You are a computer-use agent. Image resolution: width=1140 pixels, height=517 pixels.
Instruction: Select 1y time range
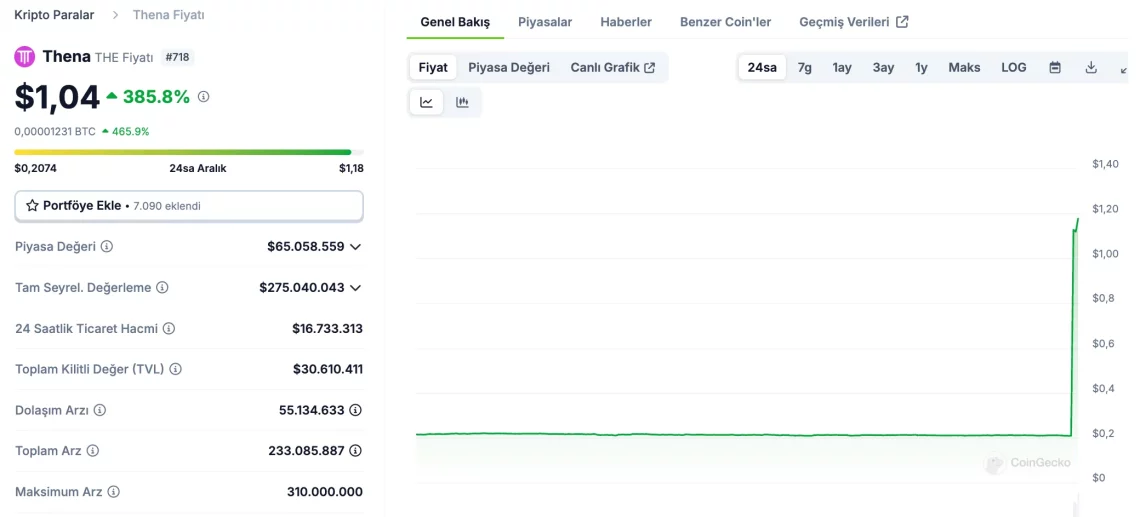click(921, 68)
